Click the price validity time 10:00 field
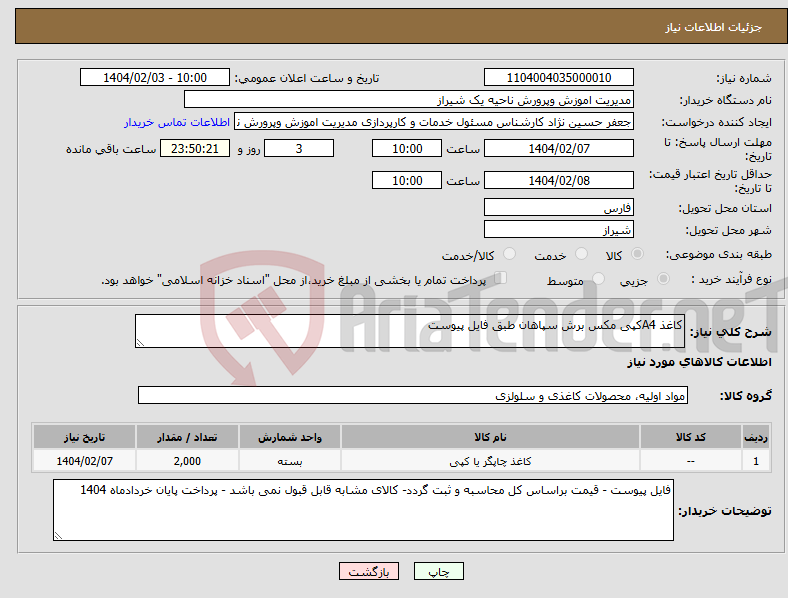 pyautogui.click(x=407, y=180)
